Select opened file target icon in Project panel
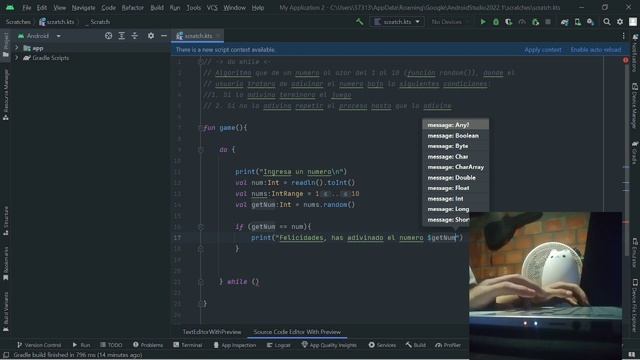Screen dimensions: 640x360 (x=109, y=36)
